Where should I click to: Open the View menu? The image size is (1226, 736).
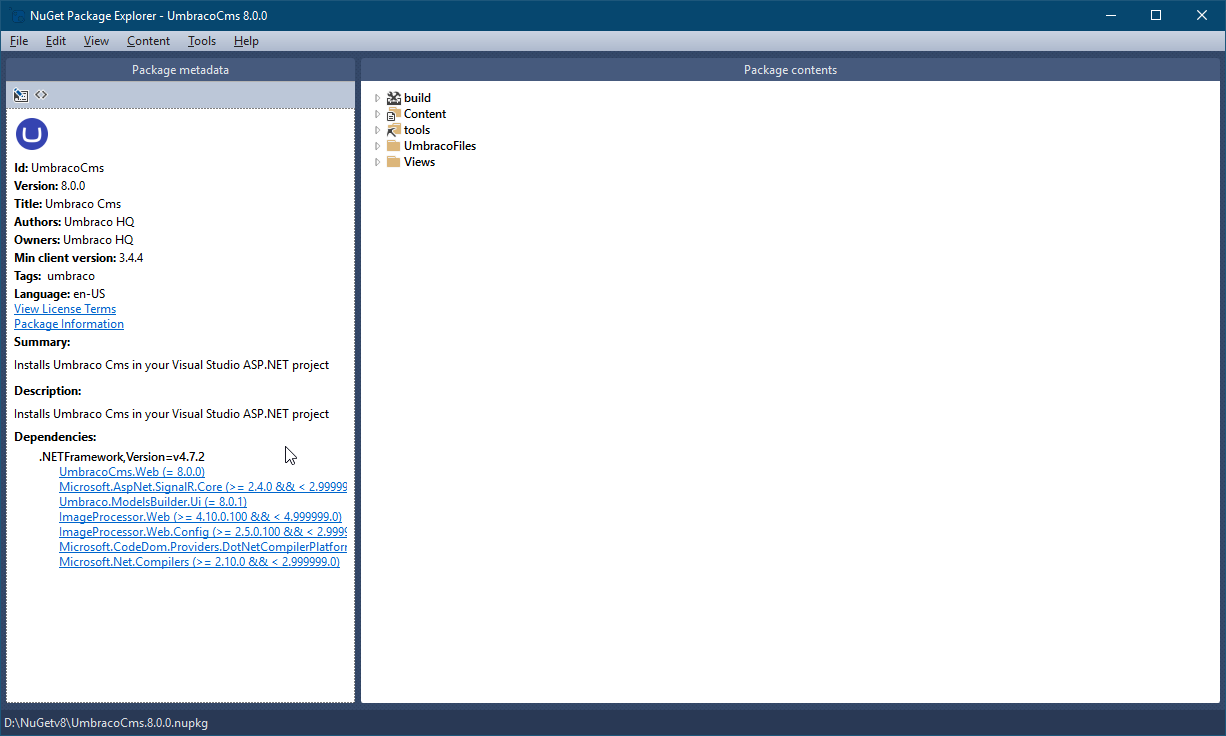pyautogui.click(x=96, y=41)
